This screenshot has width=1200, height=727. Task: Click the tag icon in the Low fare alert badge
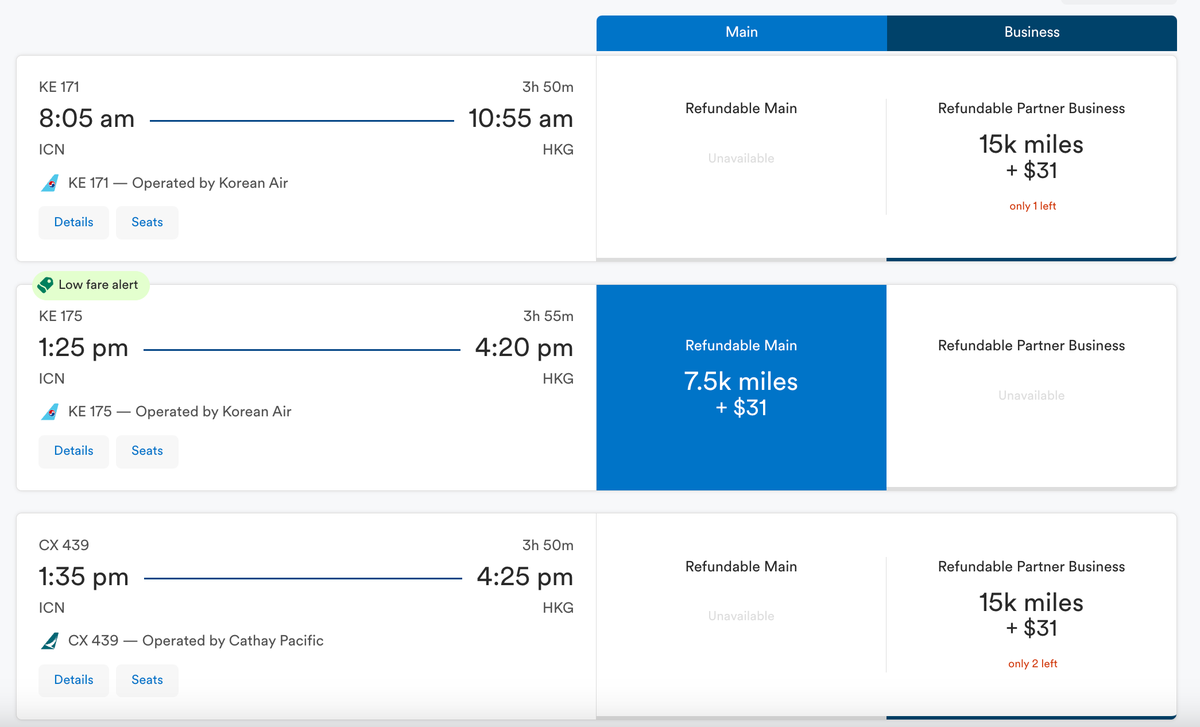[x=44, y=284]
